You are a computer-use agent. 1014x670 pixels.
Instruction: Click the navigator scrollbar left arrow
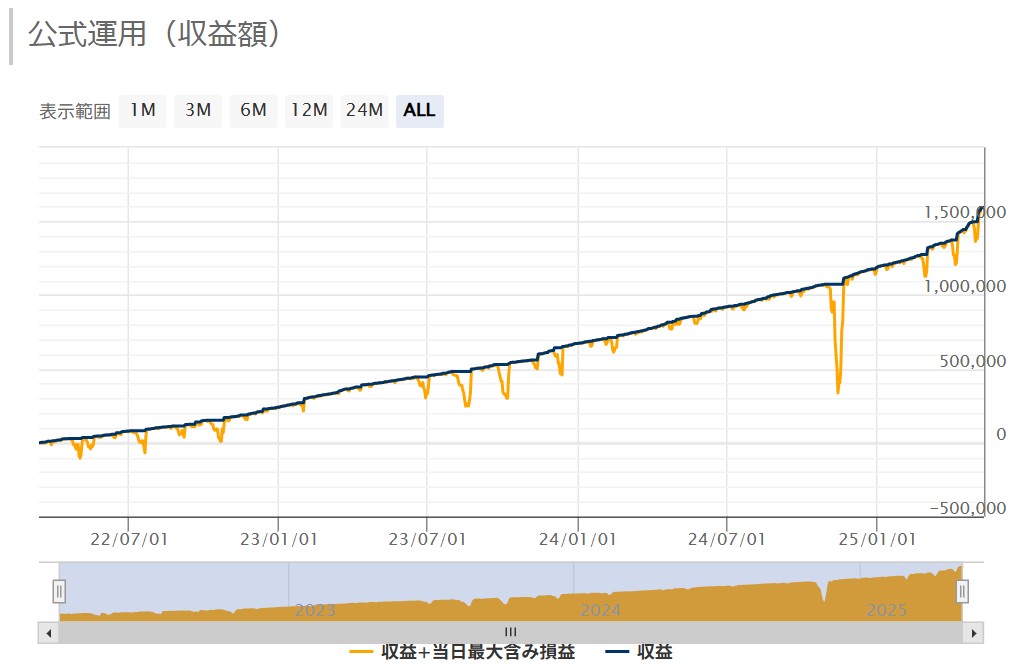[49, 633]
